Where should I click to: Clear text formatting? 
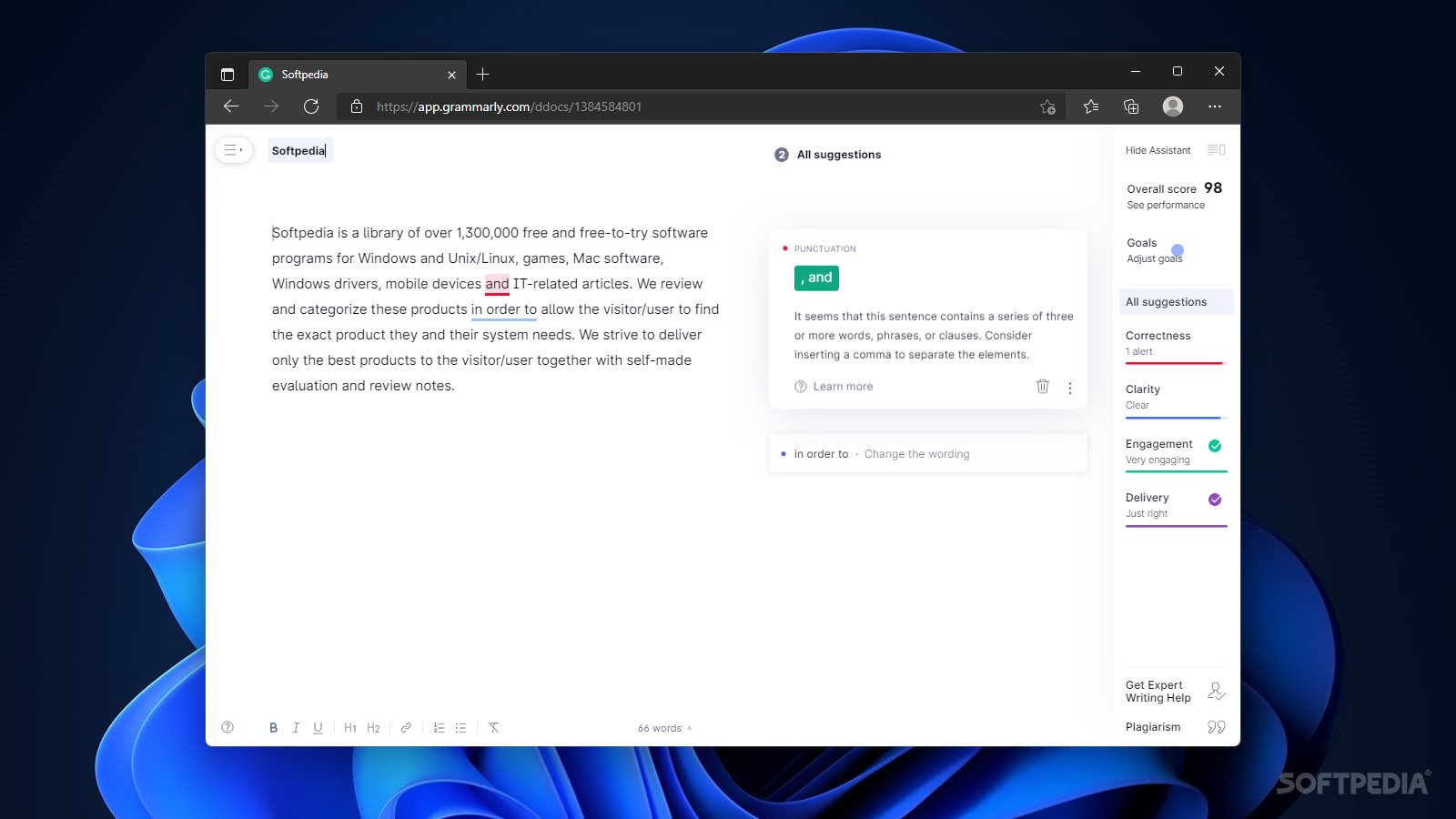click(493, 728)
